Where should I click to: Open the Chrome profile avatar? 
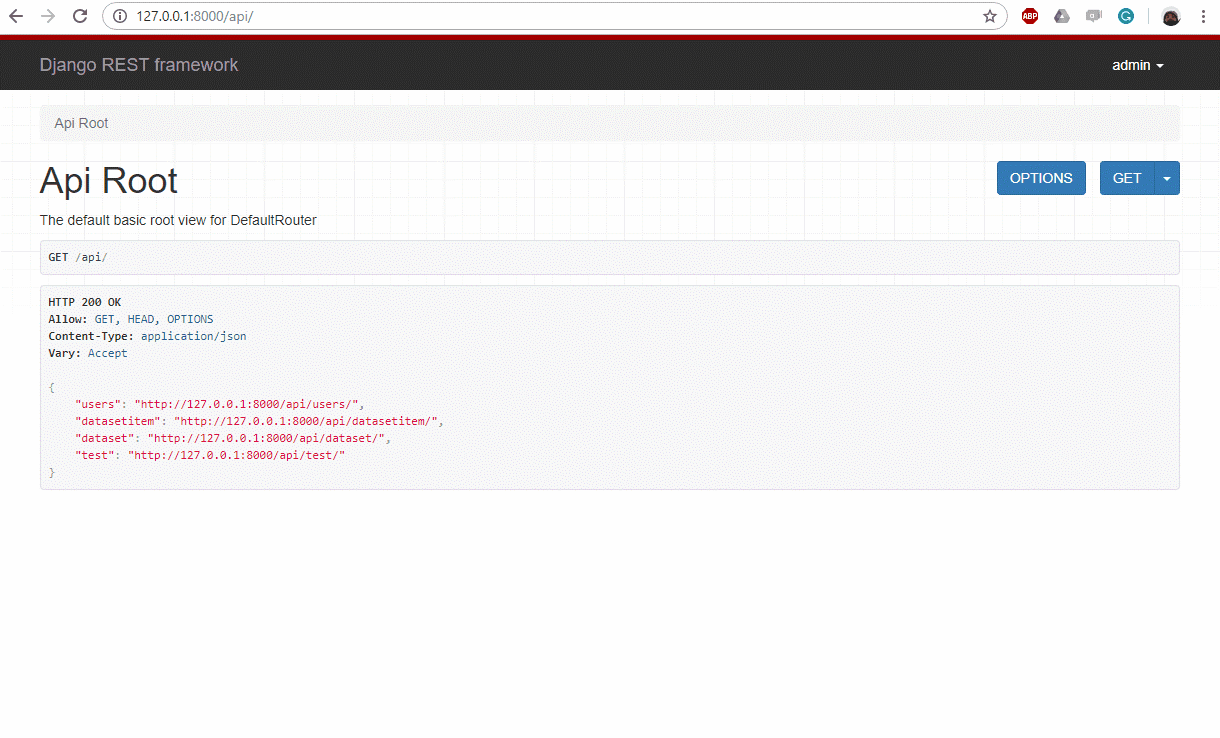(x=1171, y=16)
